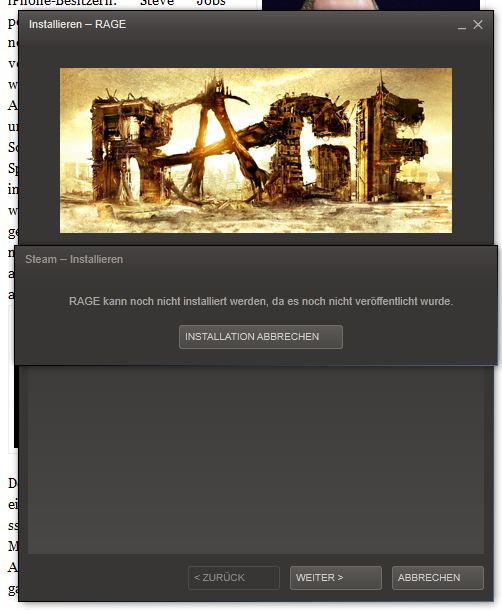
Task: Click the ABBRECHEN button at the bottom
Action: [x=438, y=578]
